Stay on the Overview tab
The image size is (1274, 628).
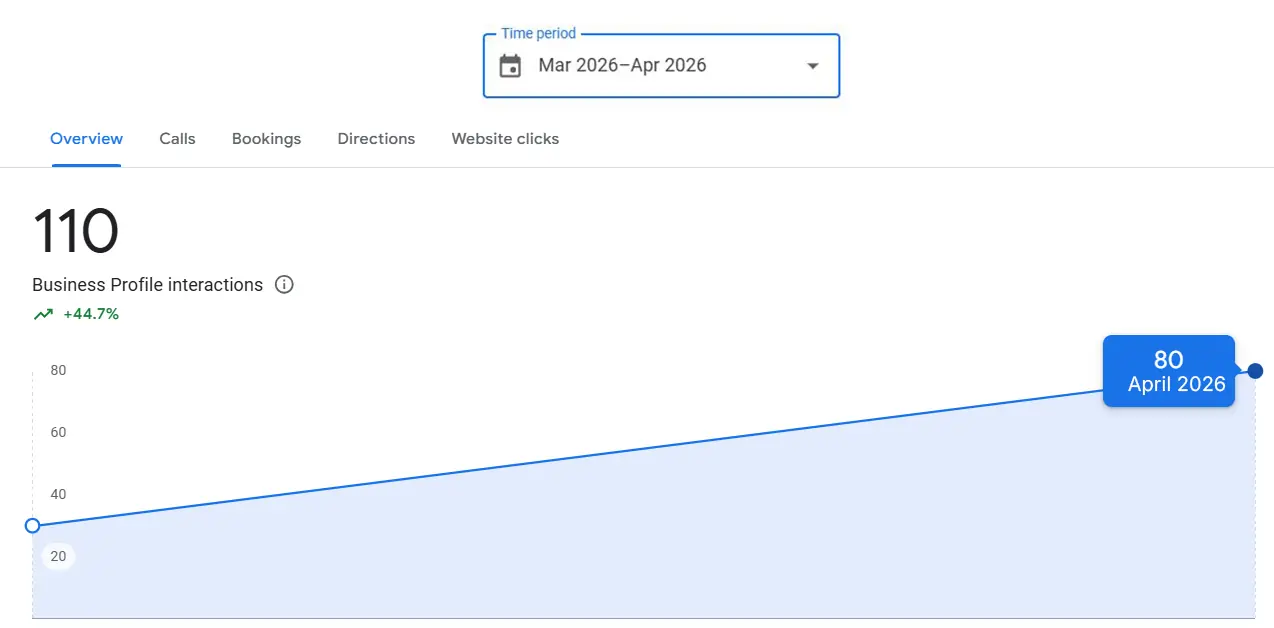click(86, 138)
